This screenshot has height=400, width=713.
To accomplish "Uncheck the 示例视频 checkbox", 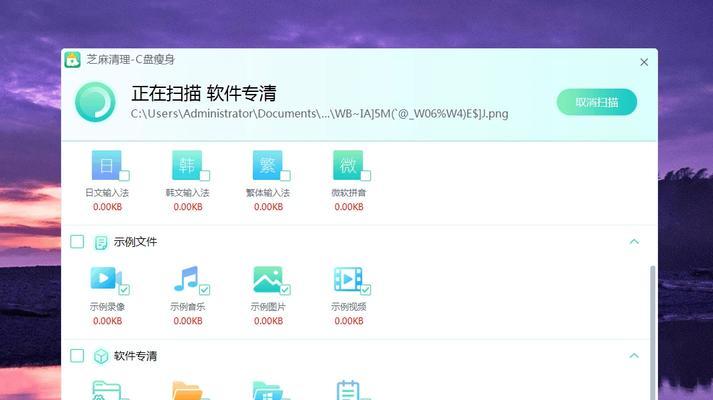I will coord(366,290).
